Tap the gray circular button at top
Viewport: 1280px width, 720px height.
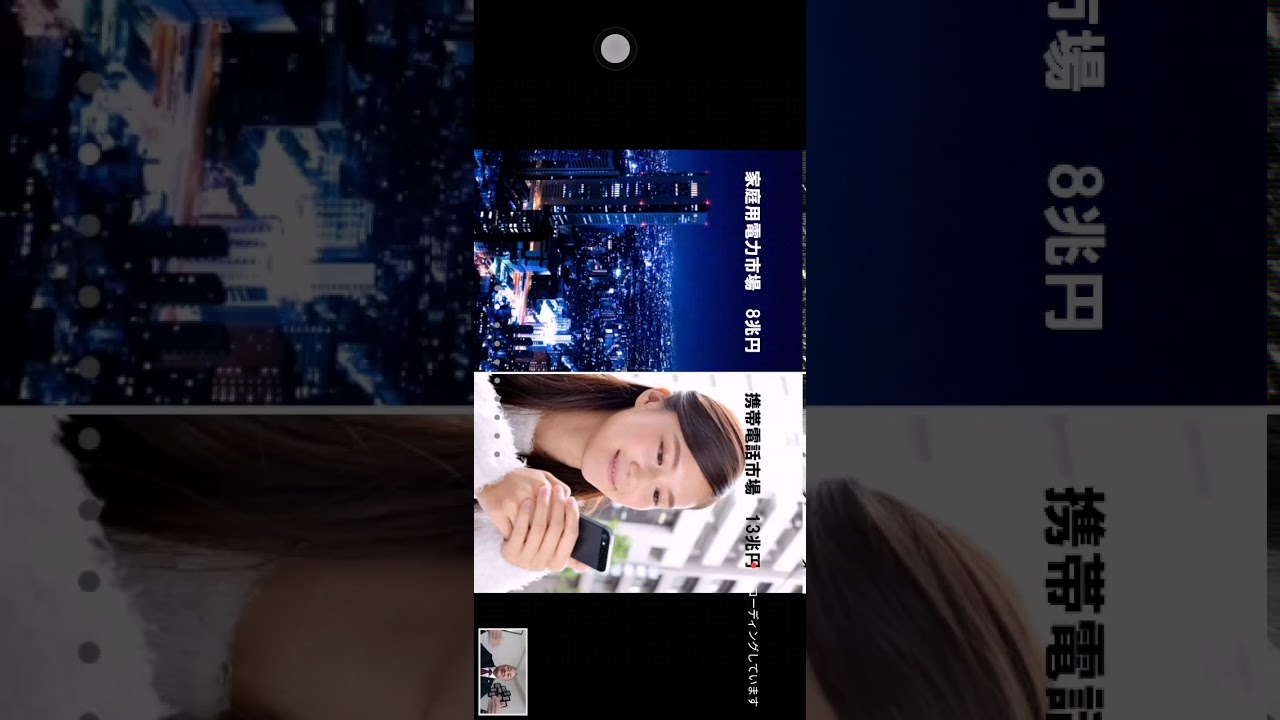pos(615,48)
